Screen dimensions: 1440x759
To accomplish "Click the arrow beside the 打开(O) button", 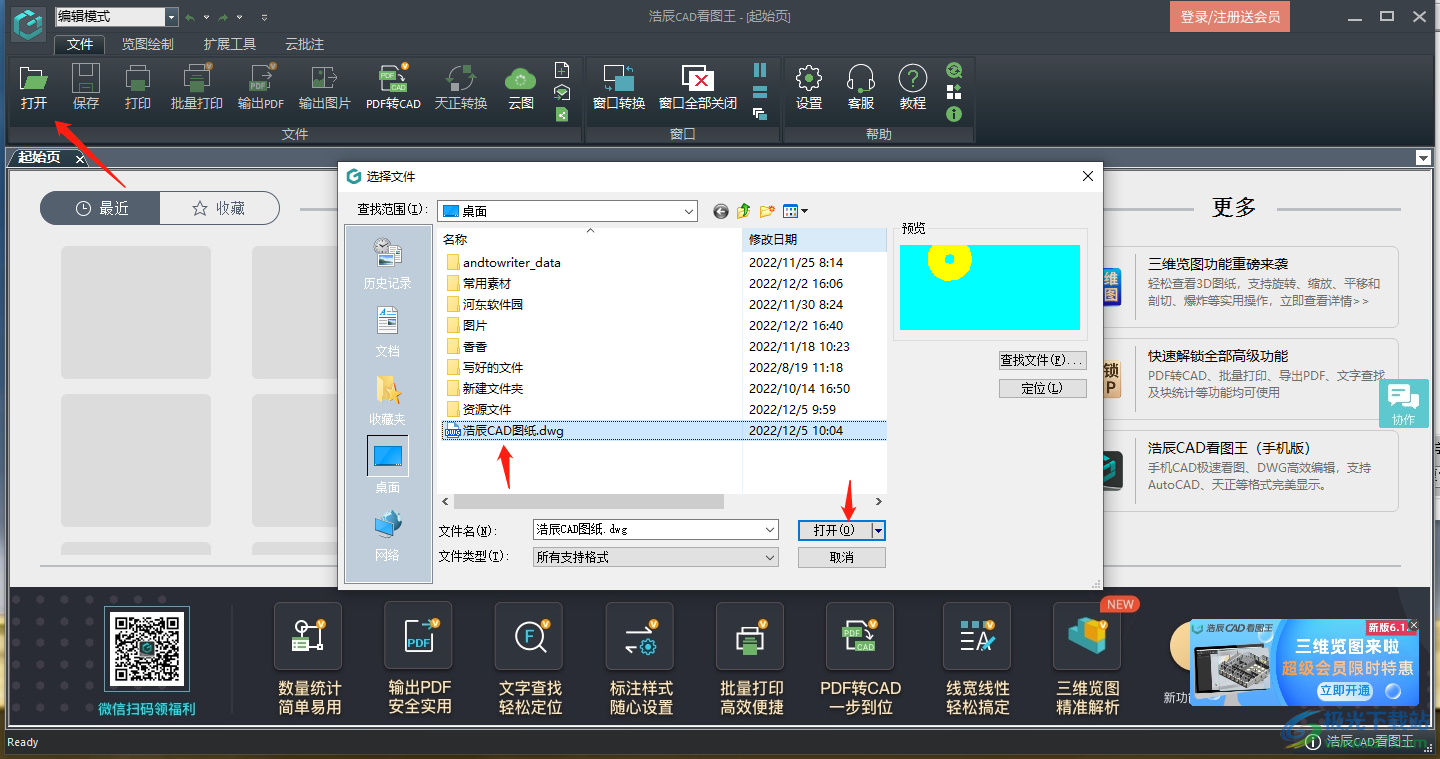I will pos(879,530).
